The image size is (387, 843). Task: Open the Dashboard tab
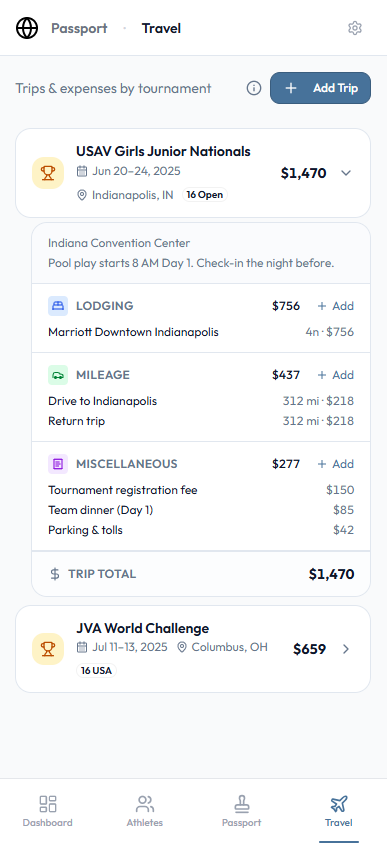tap(48, 811)
